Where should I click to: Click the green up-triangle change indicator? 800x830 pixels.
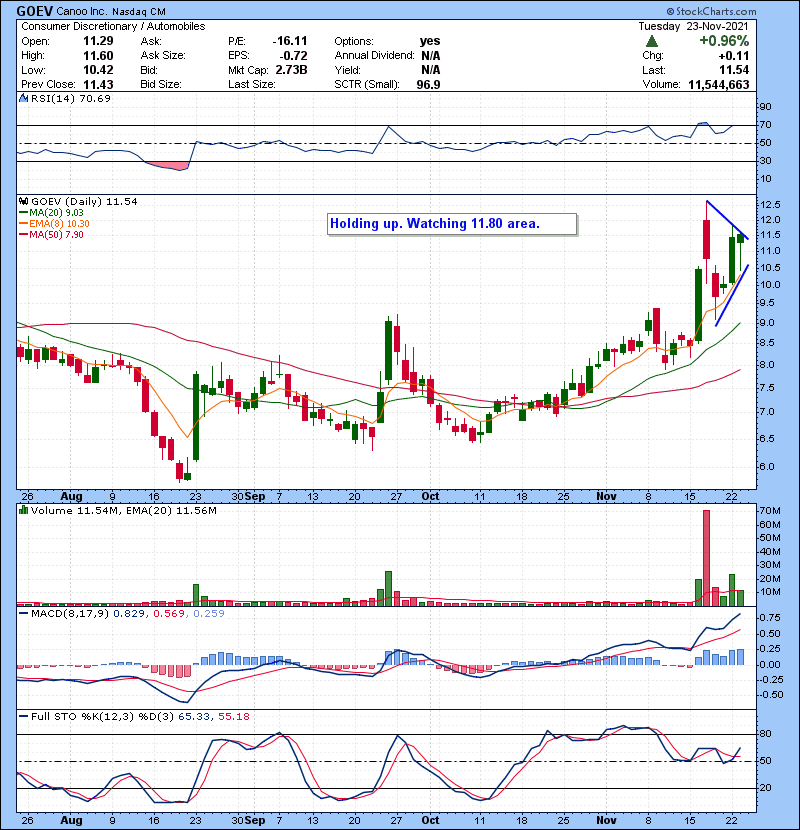click(652, 41)
